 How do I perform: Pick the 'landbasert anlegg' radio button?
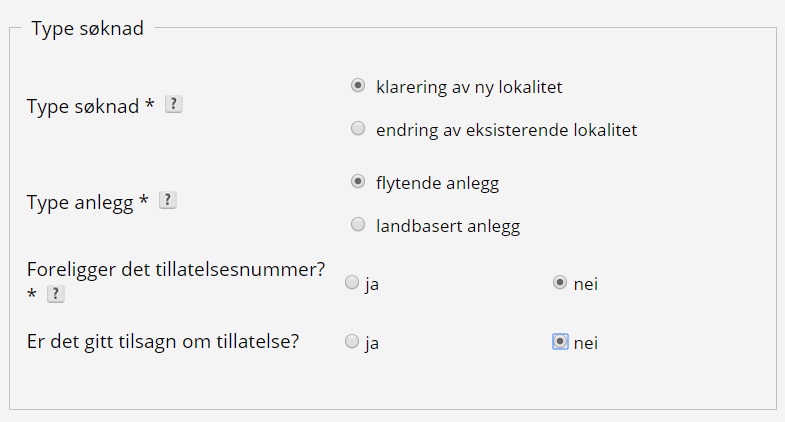[358, 225]
